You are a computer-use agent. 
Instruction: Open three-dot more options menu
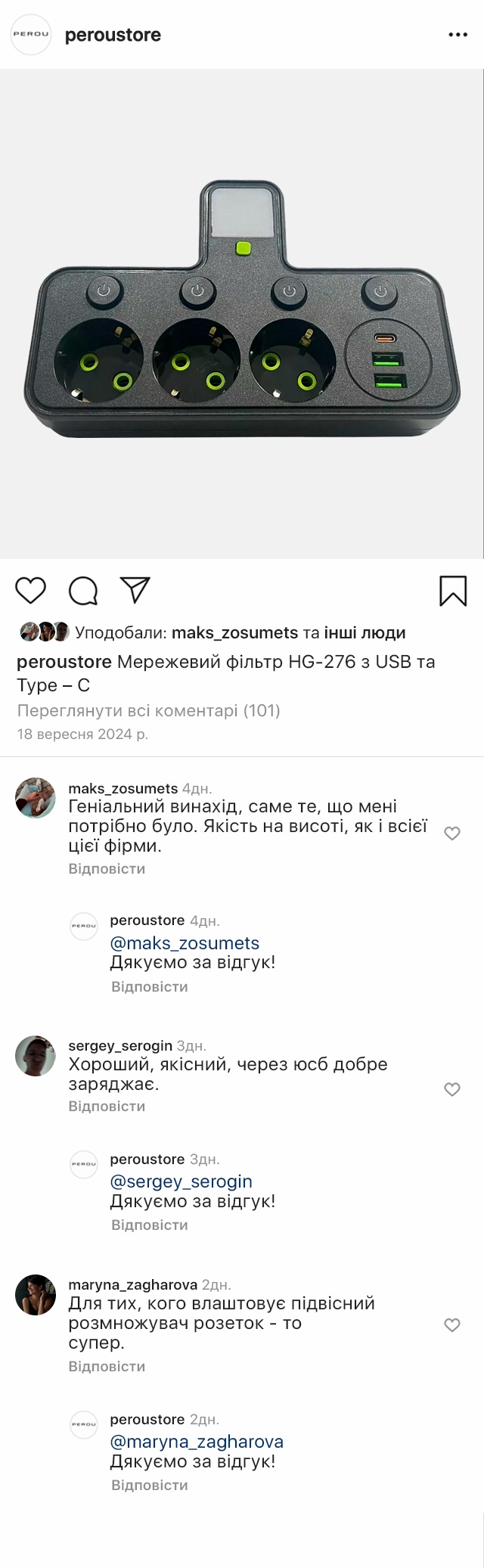pos(458,35)
